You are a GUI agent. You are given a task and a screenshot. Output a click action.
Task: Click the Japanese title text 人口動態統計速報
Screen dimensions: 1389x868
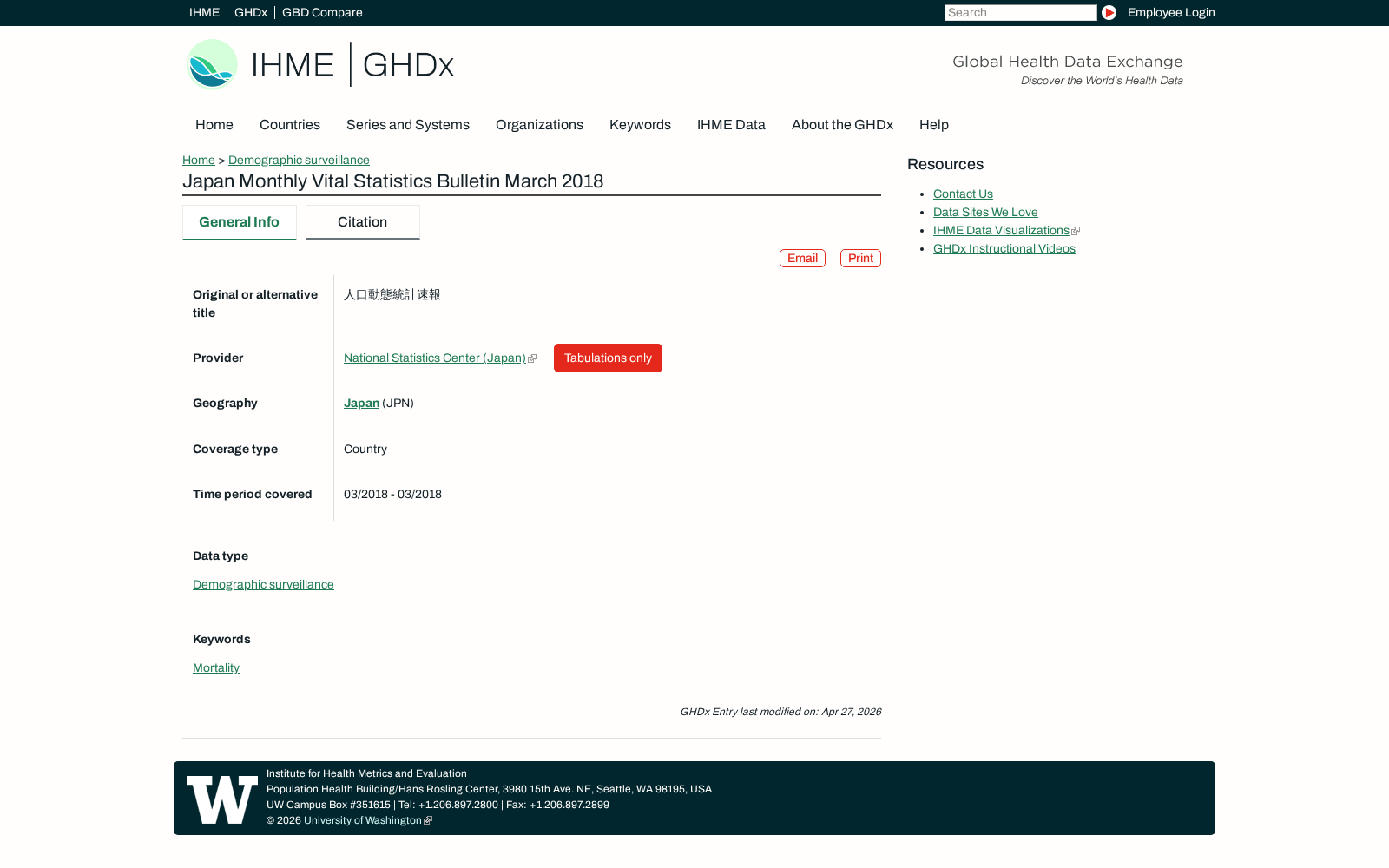(392, 295)
